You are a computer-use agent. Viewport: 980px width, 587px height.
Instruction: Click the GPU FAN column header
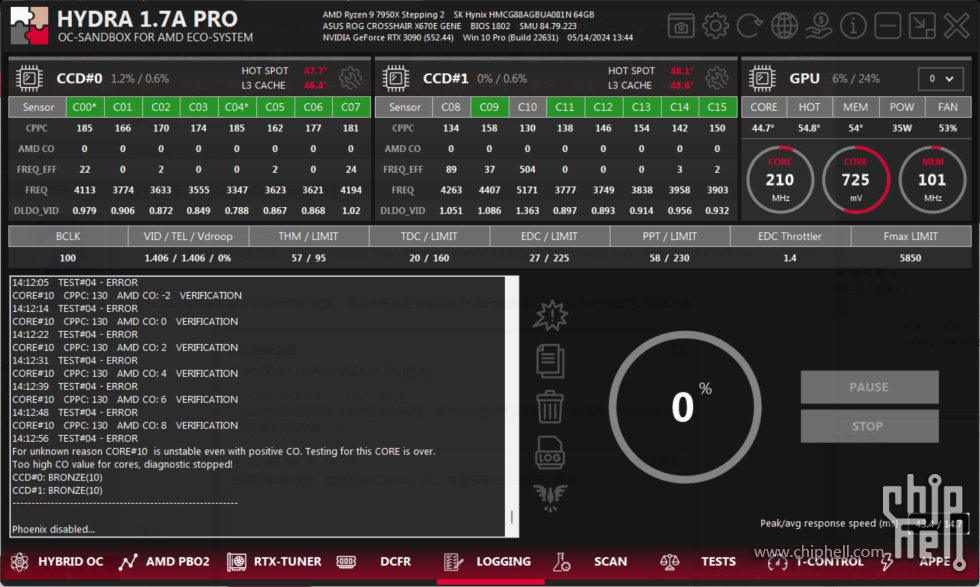(948, 107)
